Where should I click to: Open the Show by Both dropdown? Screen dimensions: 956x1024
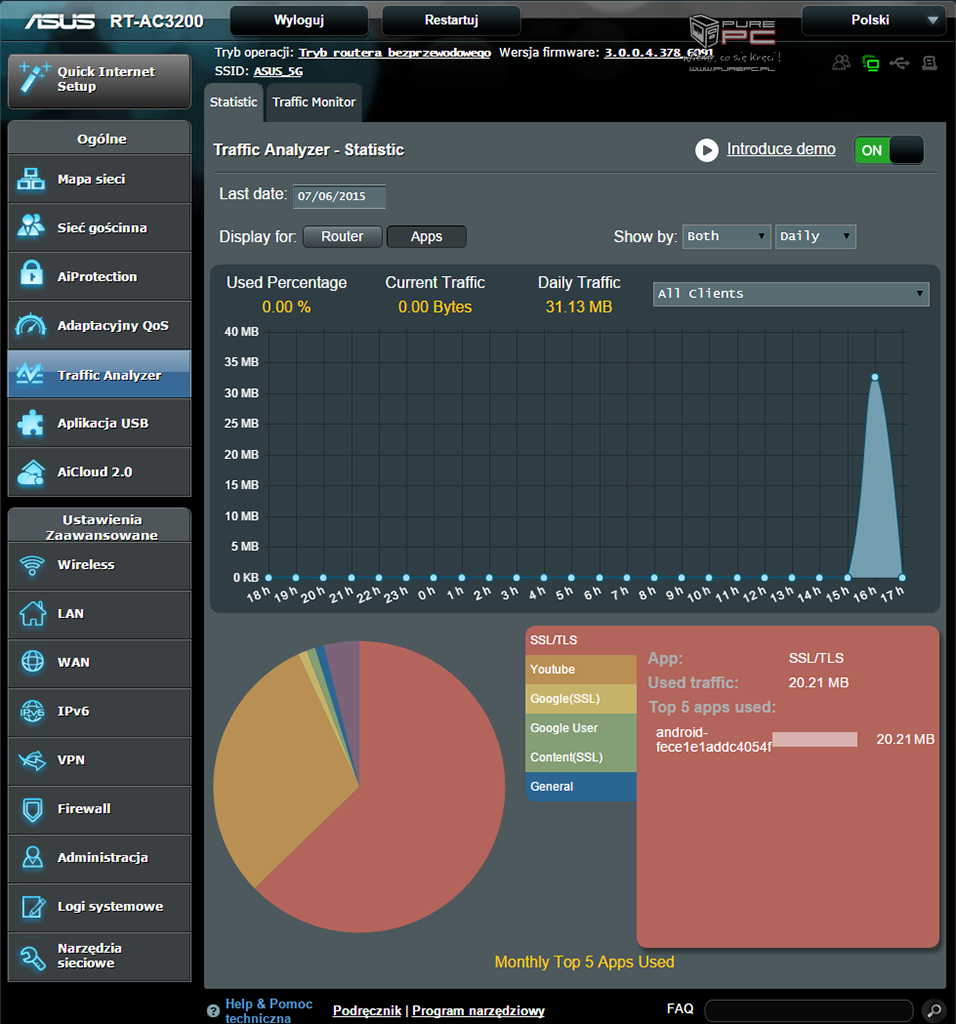point(726,236)
